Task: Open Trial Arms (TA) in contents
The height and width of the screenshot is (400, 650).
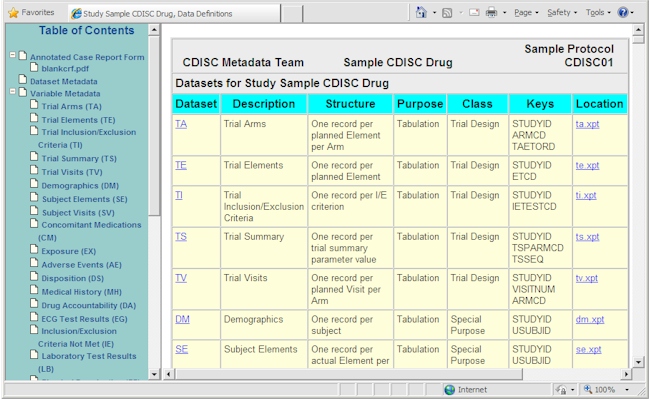Action: (x=71, y=107)
